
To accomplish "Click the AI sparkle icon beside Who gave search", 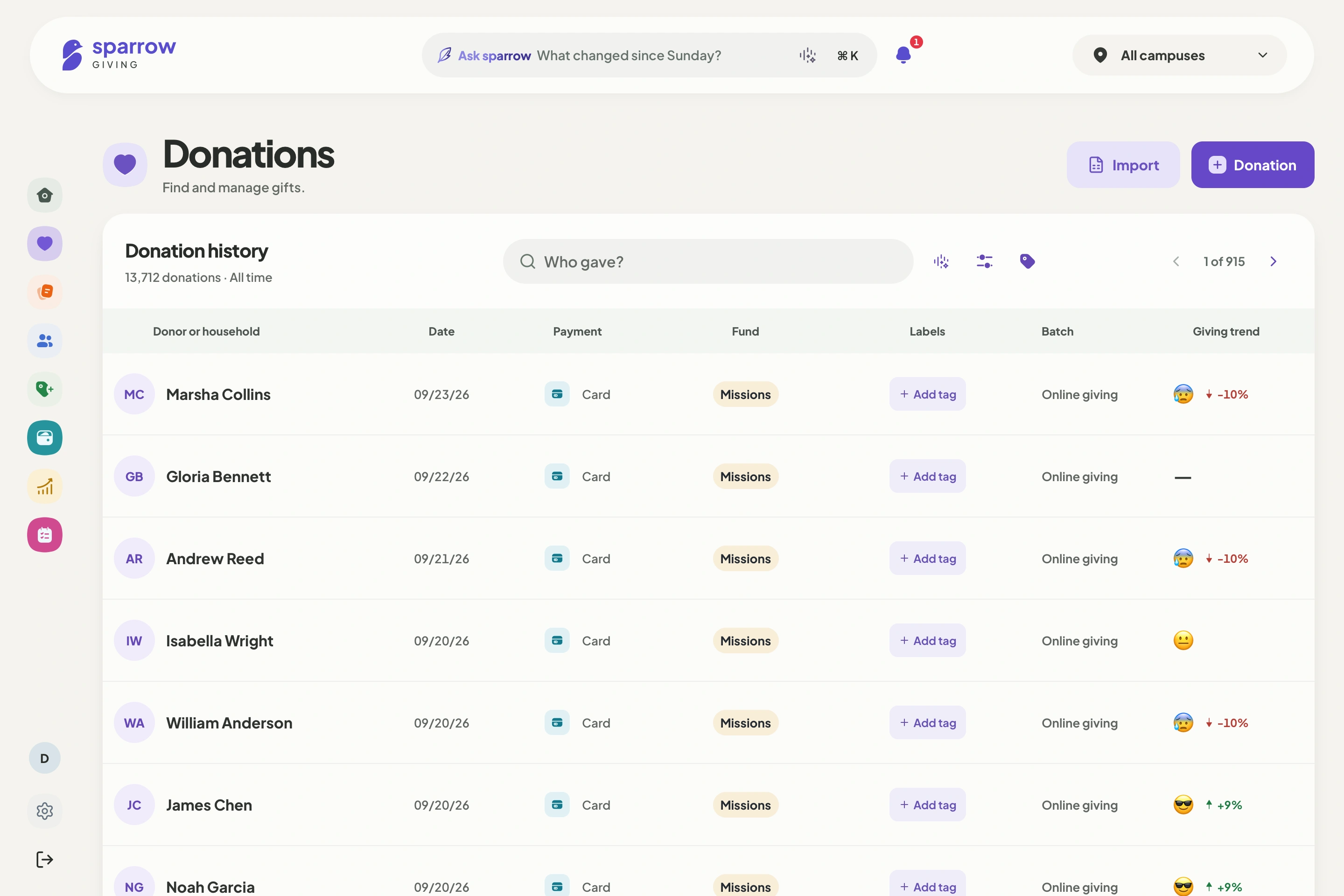I will click(x=941, y=262).
